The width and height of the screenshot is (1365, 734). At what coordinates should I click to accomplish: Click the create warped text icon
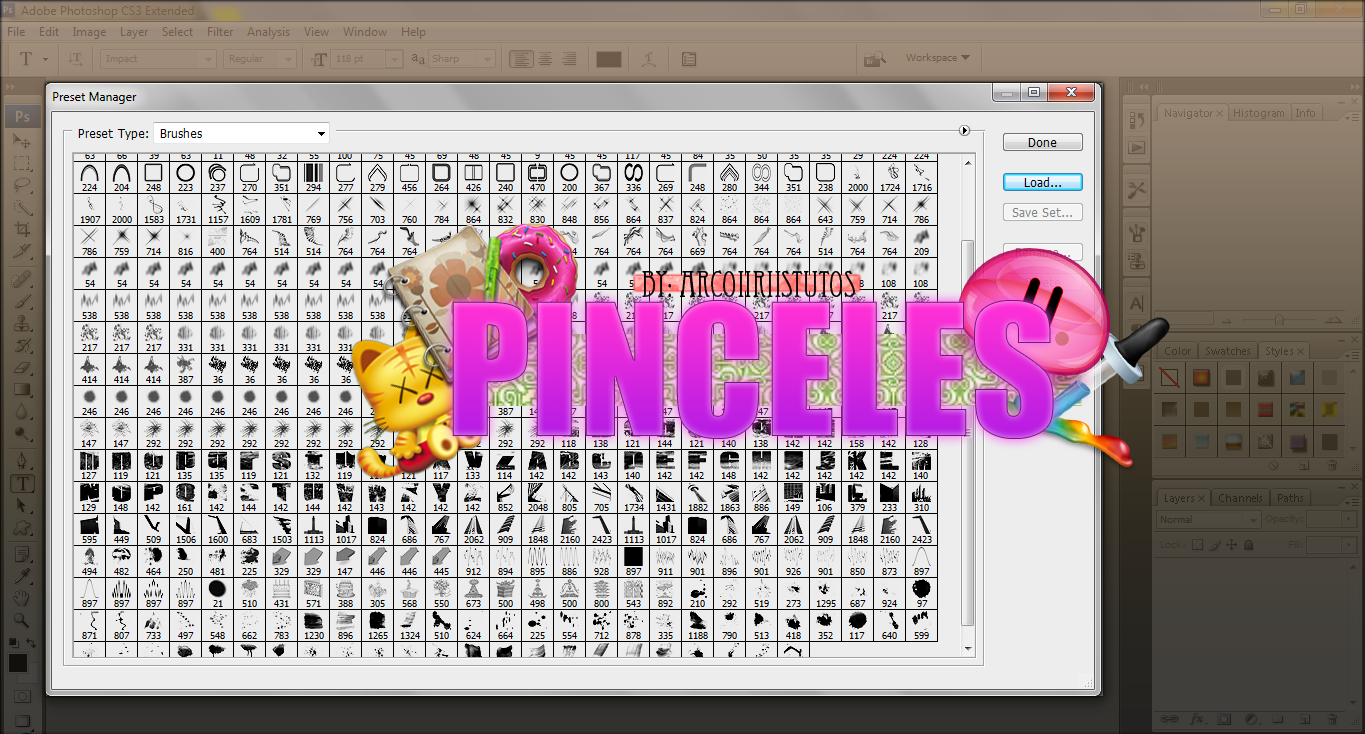[649, 59]
